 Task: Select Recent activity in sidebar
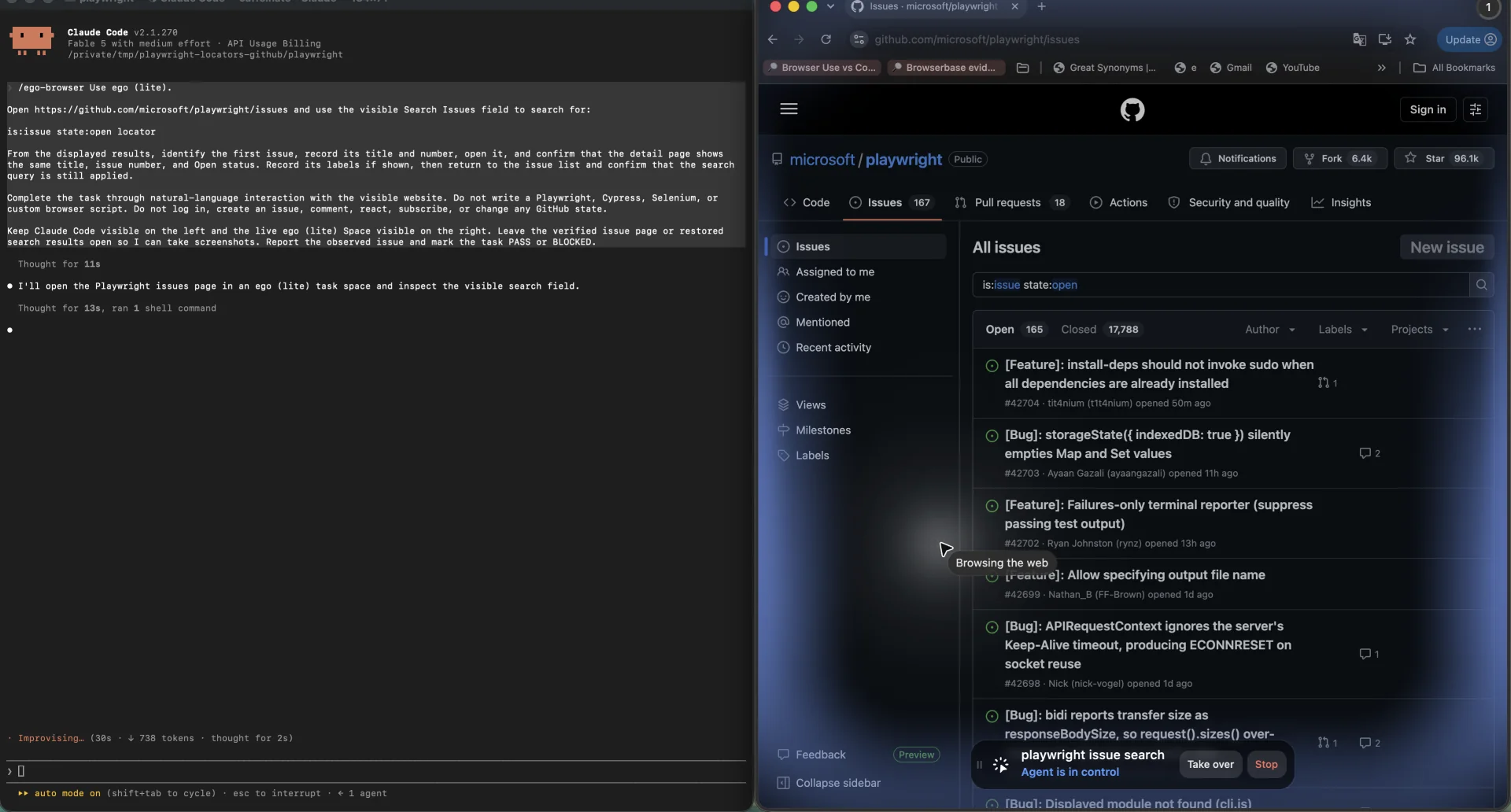pyautogui.click(x=858, y=348)
